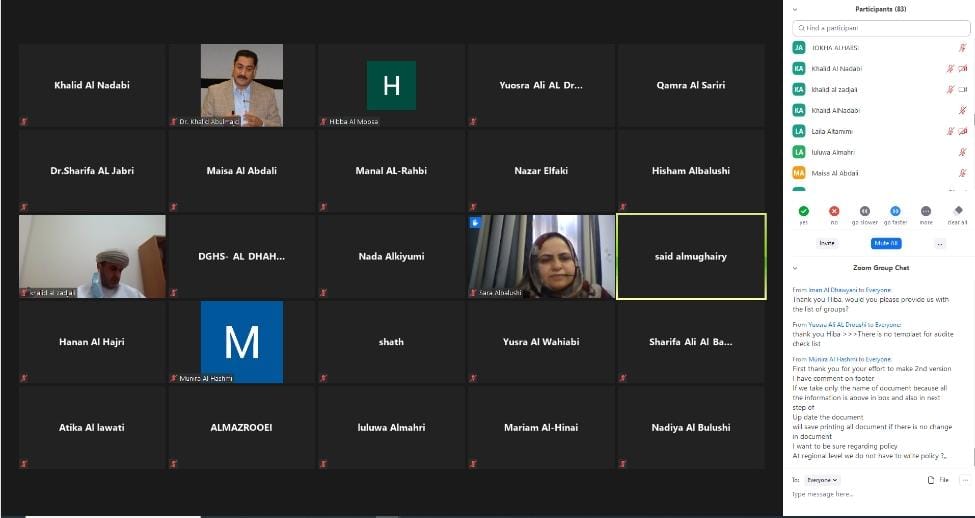975x518 pixels.
Task: Click the File attachment icon in chat
Action: coord(931,480)
